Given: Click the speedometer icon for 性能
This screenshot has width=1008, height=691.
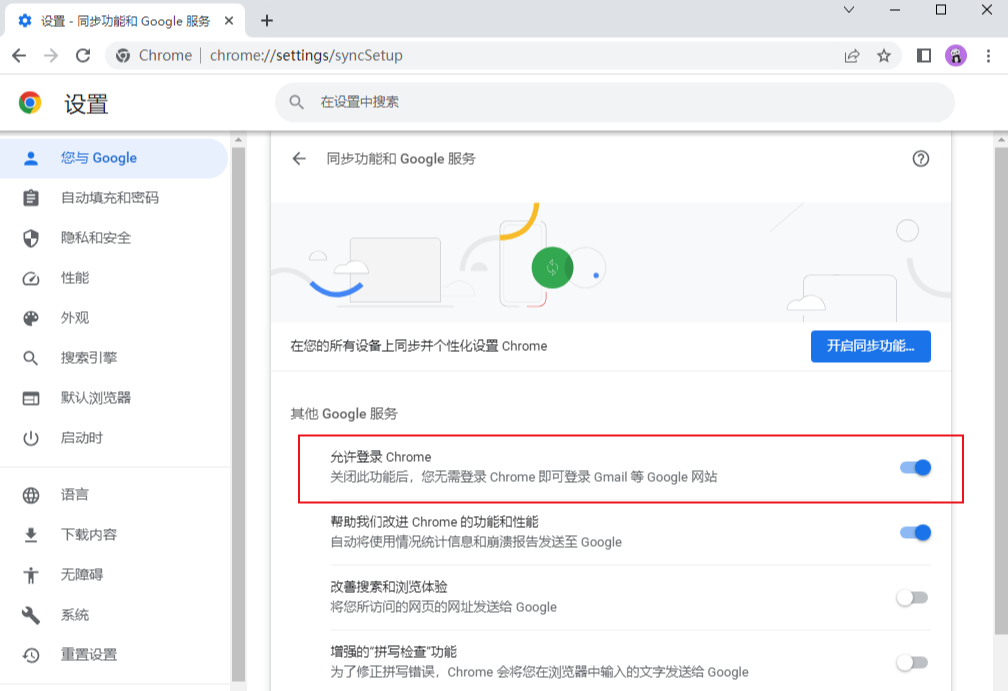Looking at the screenshot, I should click(31, 278).
